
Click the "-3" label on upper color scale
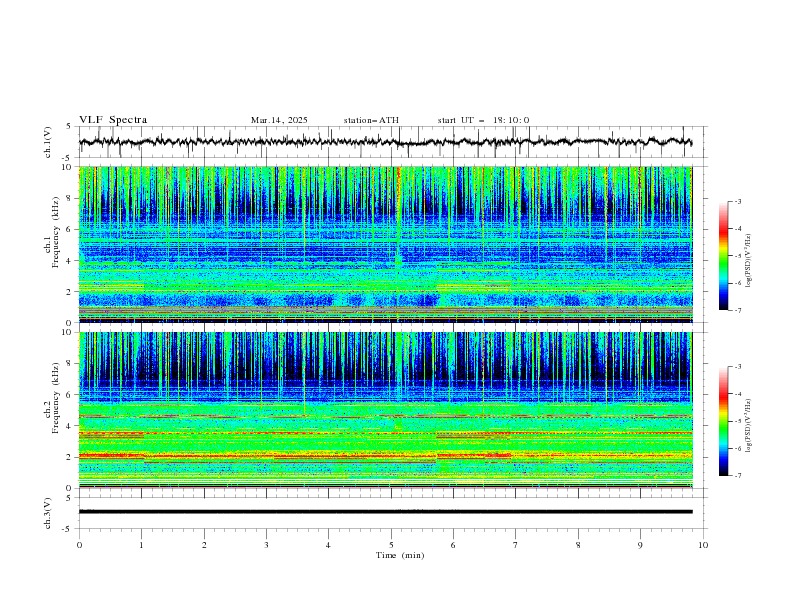(x=737, y=201)
